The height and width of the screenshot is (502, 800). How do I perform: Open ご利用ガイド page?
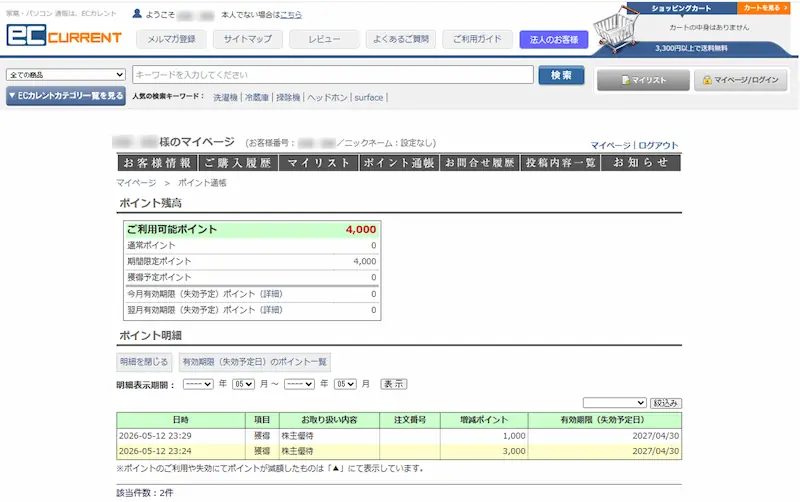coord(477,39)
